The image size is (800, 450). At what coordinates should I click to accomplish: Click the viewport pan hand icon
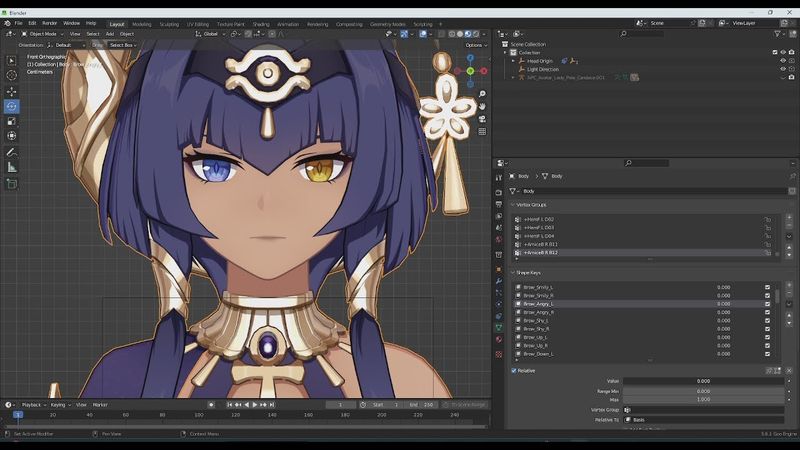coord(482,106)
